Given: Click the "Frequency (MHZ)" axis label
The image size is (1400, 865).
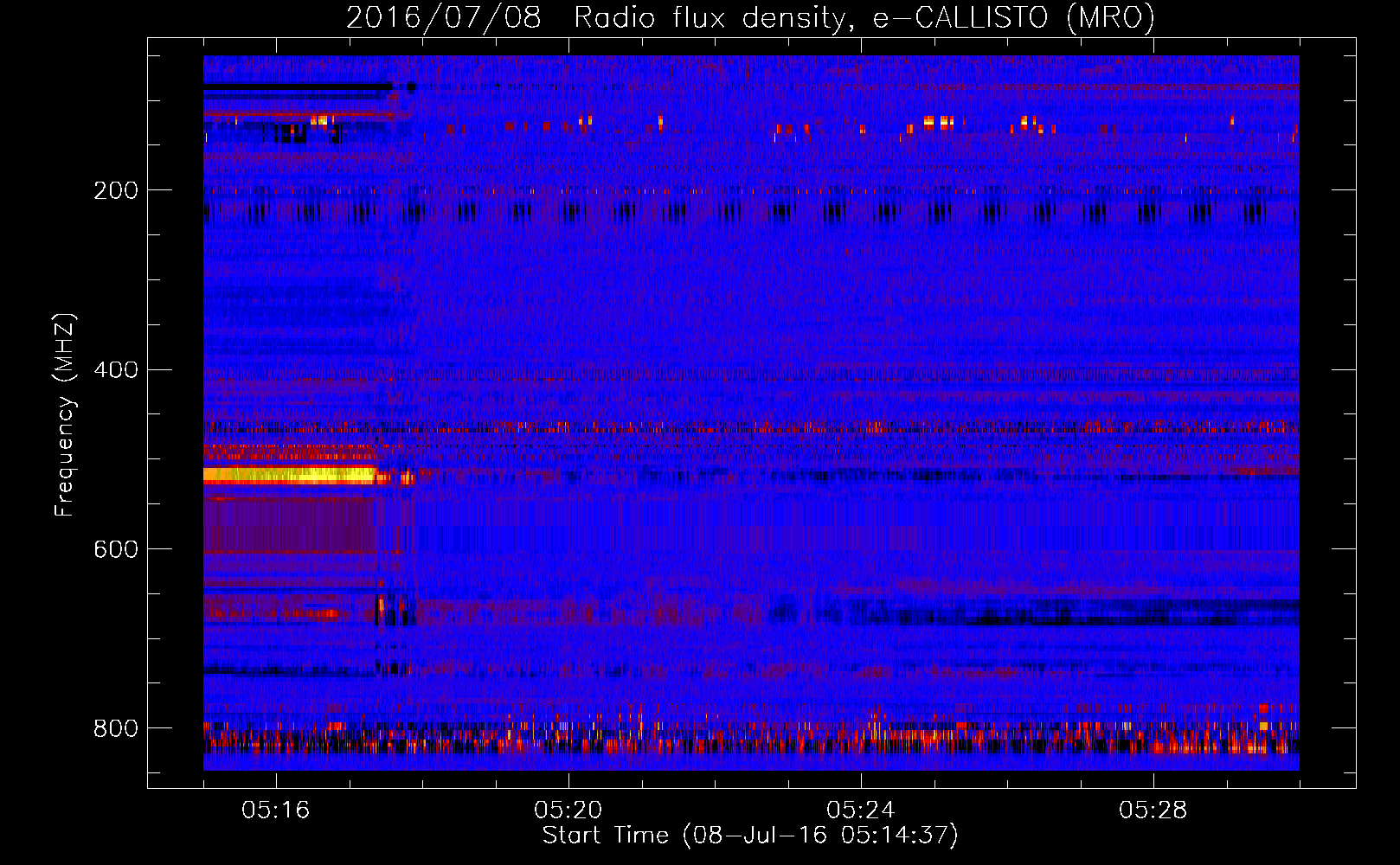Looking at the screenshot, I should click(x=64, y=414).
